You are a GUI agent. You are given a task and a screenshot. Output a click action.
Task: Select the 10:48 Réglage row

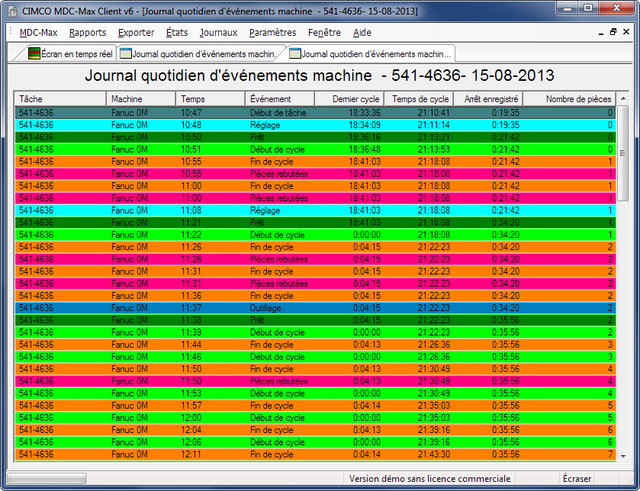(315, 125)
